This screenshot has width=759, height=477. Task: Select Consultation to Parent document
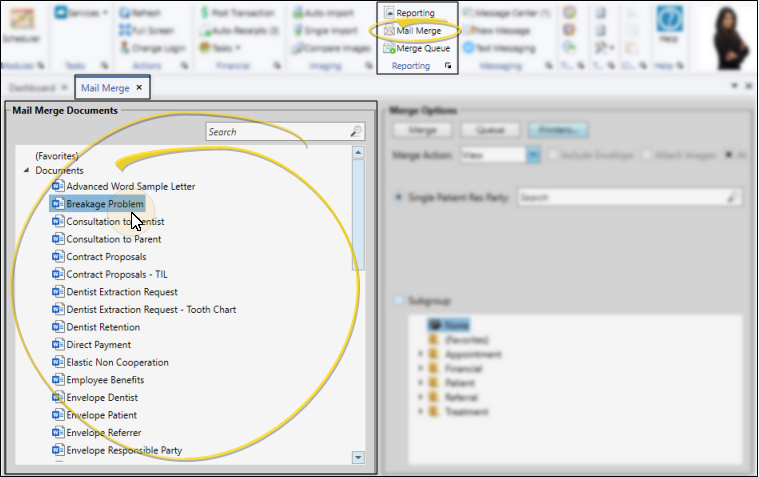[113, 239]
